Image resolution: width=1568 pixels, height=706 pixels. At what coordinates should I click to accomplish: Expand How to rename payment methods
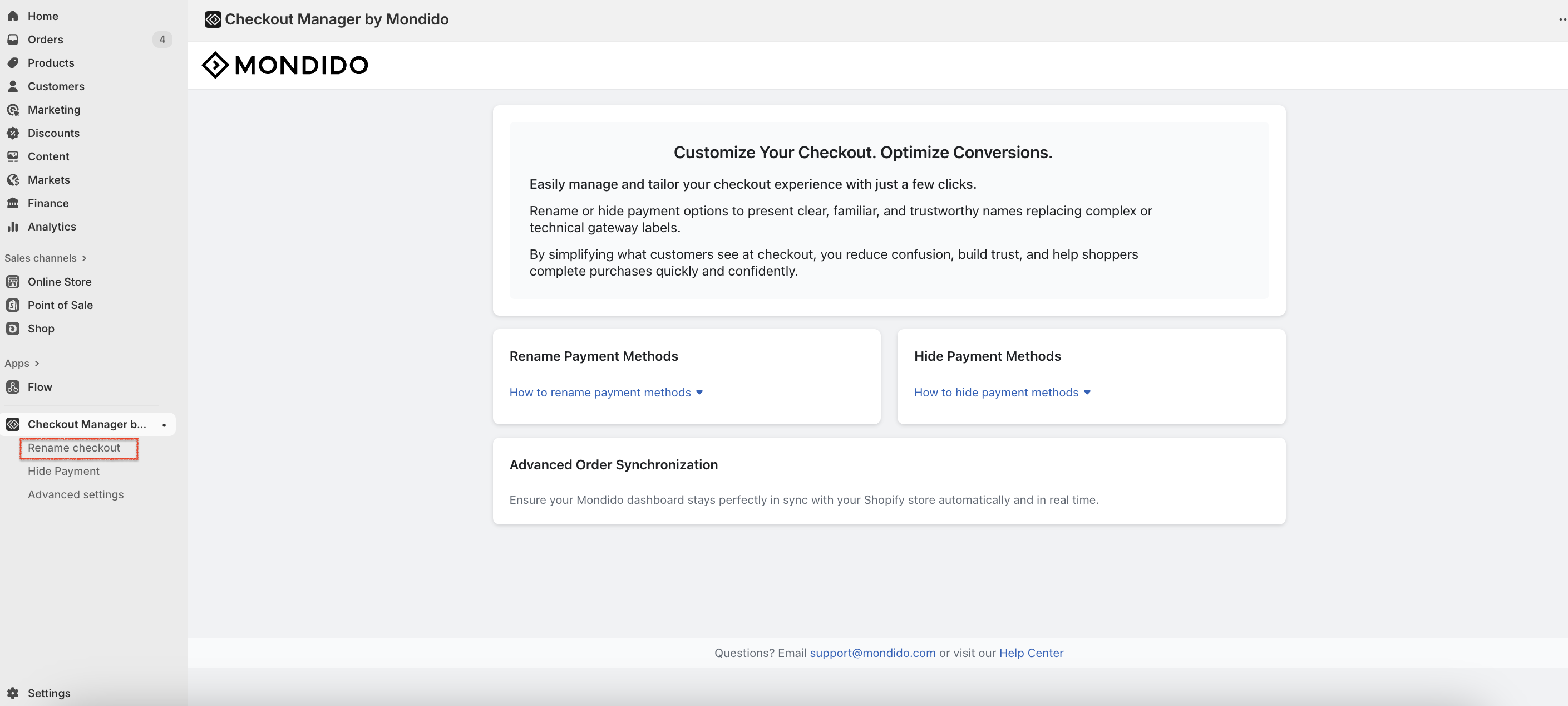tap(607, 393)
